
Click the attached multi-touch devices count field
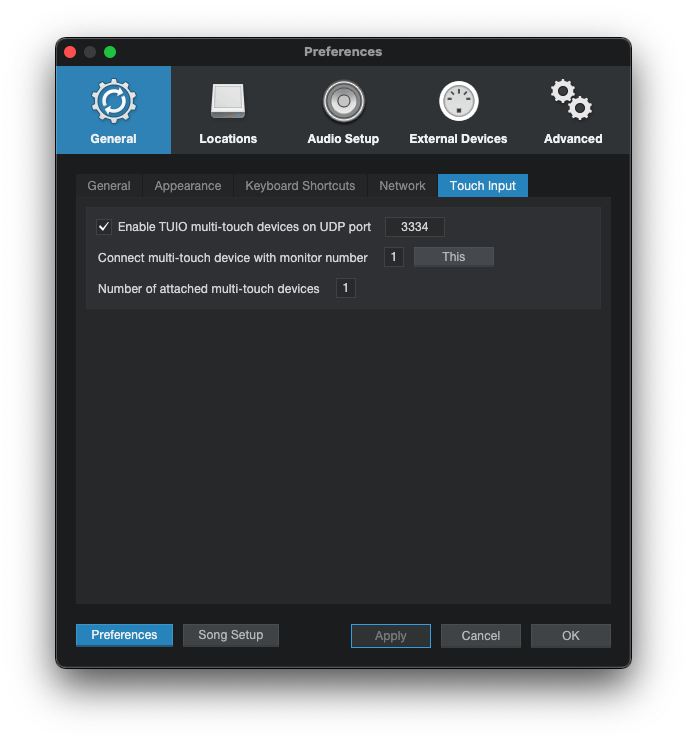[x=346, y=289]
